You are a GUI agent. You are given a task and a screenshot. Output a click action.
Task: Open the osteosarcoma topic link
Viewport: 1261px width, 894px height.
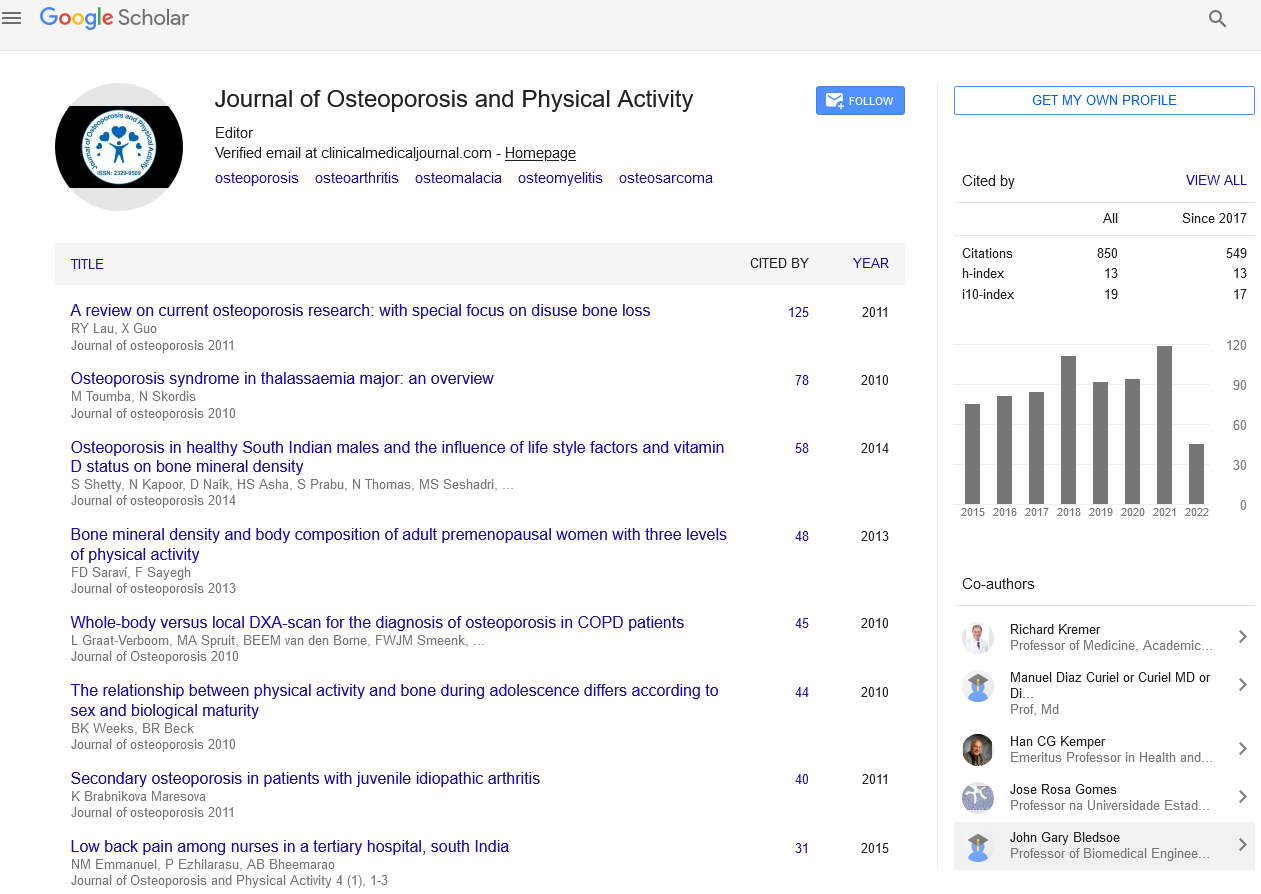click(x=665, y=178)
